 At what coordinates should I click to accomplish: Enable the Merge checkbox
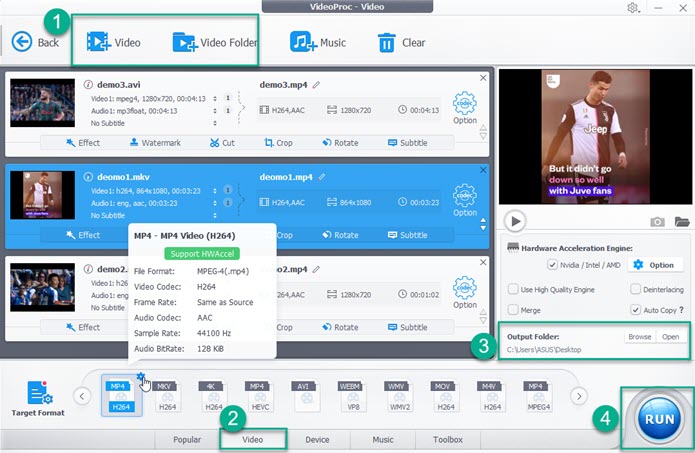[513, 310]
